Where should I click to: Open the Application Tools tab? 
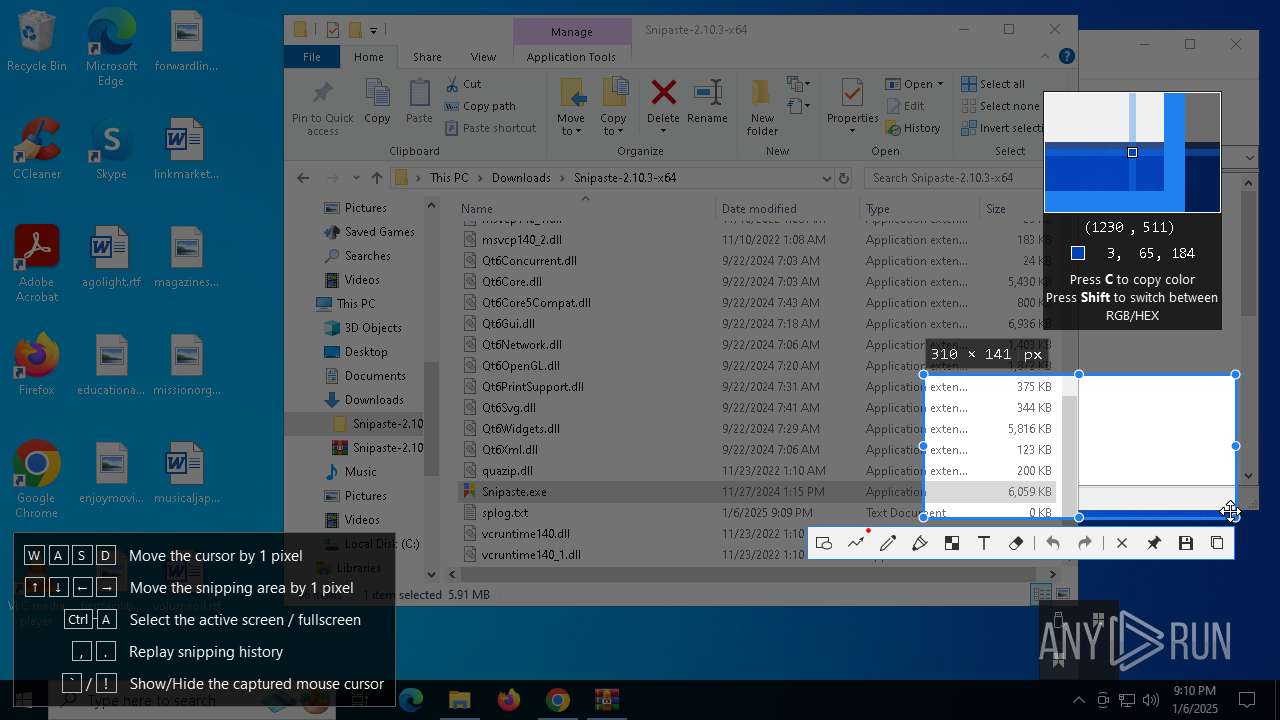tap(571, 57)
